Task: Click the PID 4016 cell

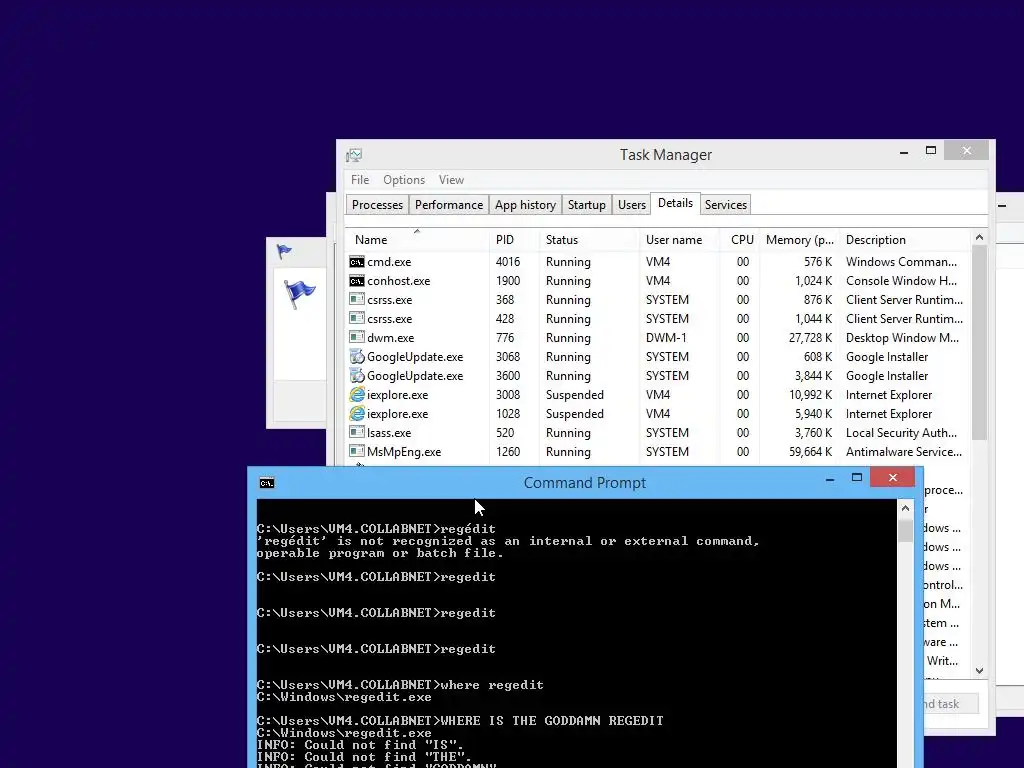Action: tap(508, 262)
